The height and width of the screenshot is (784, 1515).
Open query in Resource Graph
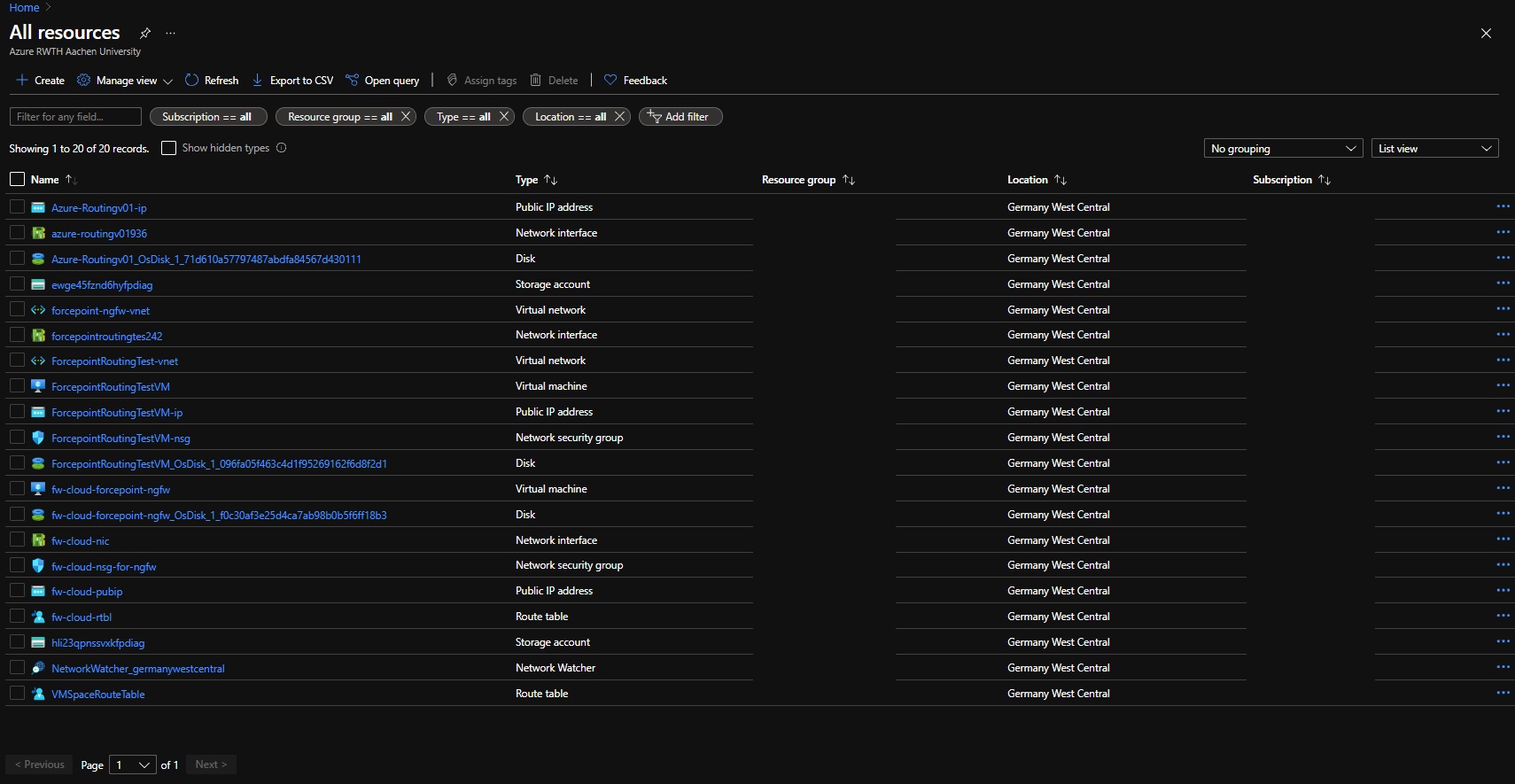point(383,81)
